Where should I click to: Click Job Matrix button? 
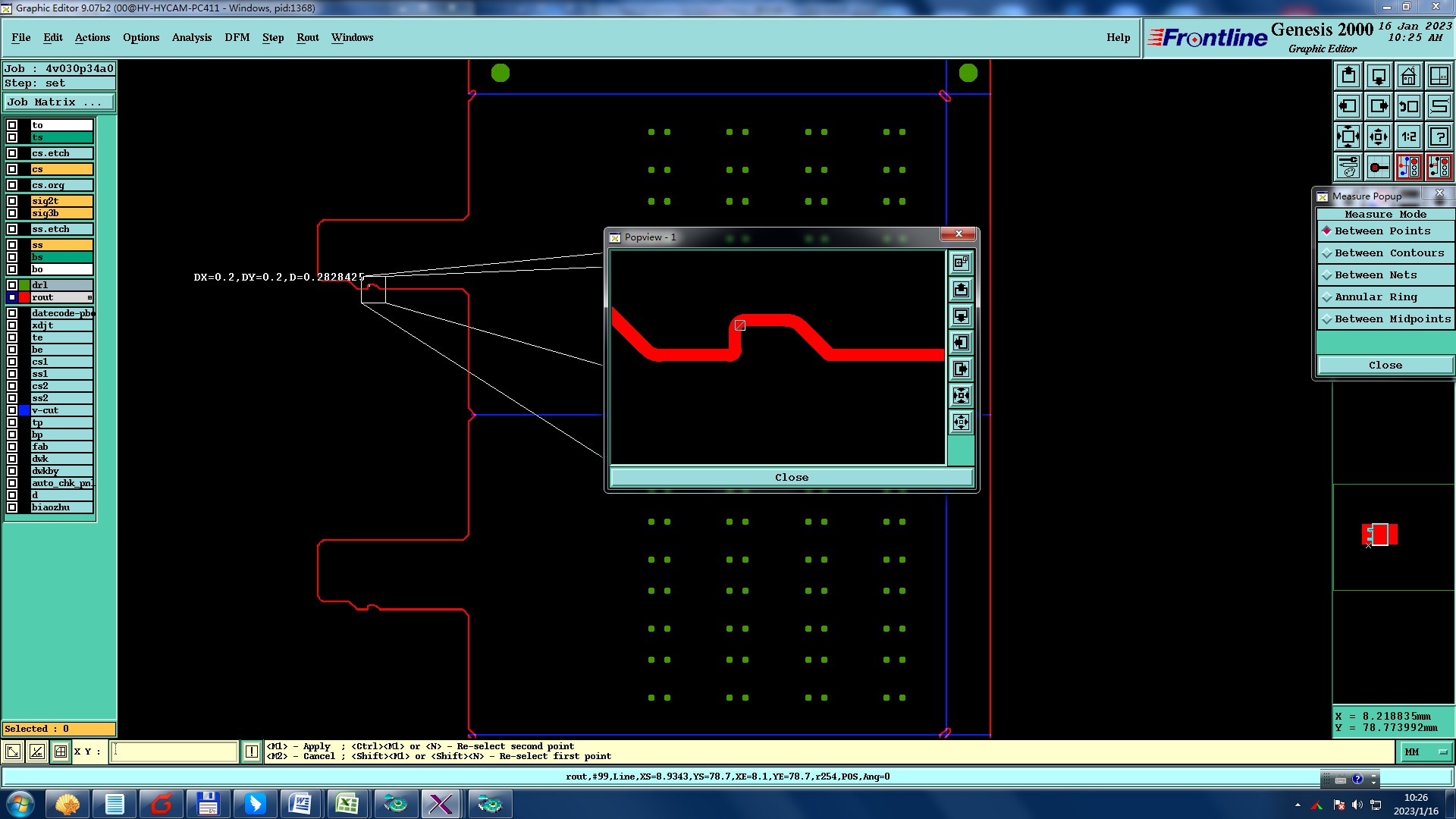coord(59,102)
